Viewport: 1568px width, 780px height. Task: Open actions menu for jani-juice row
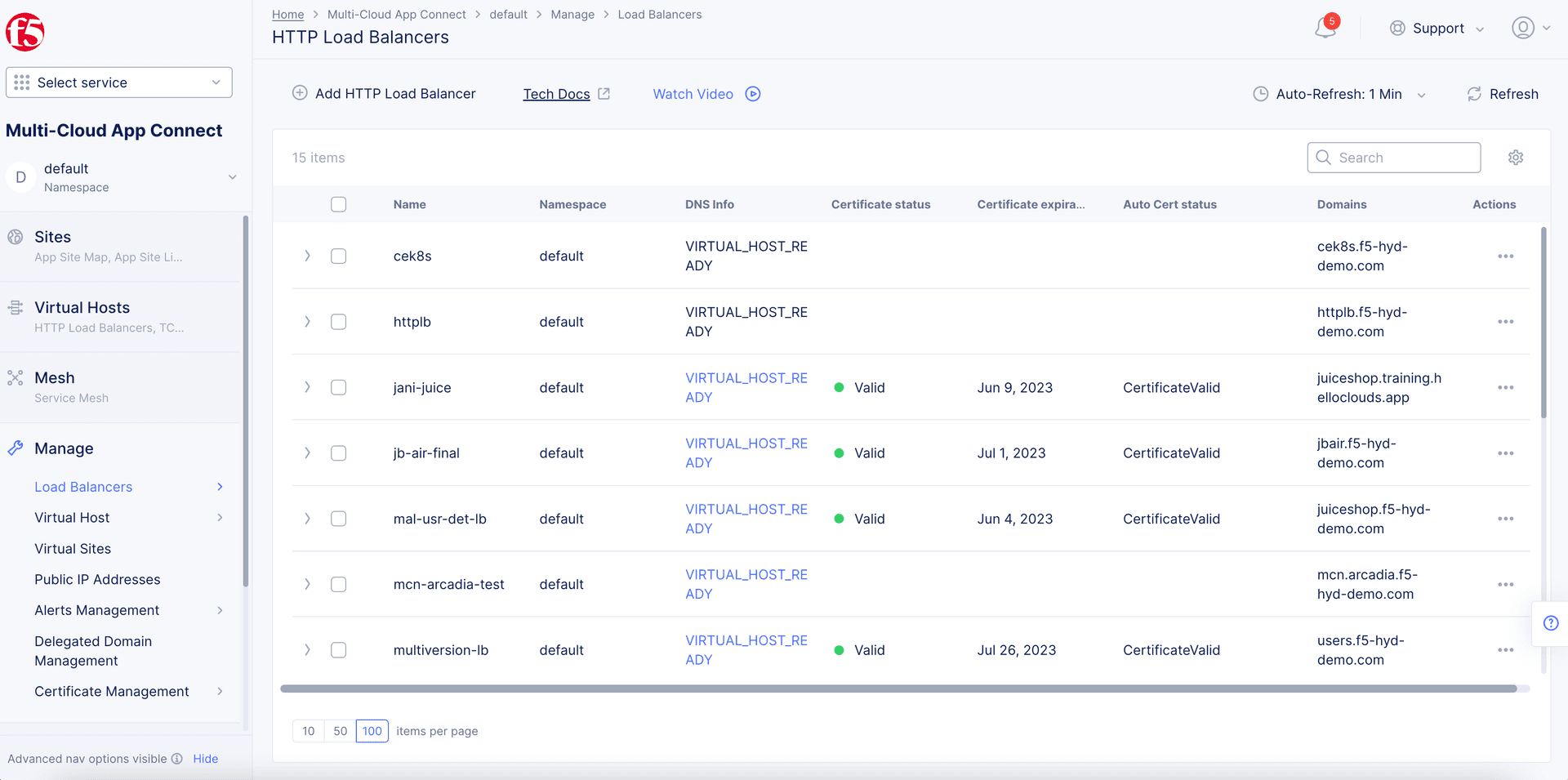[x=1505, y=388]
